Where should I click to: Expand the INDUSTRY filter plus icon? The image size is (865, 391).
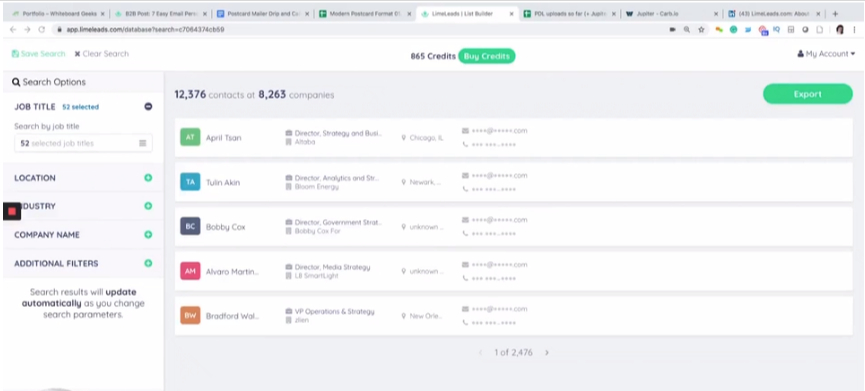148,206
